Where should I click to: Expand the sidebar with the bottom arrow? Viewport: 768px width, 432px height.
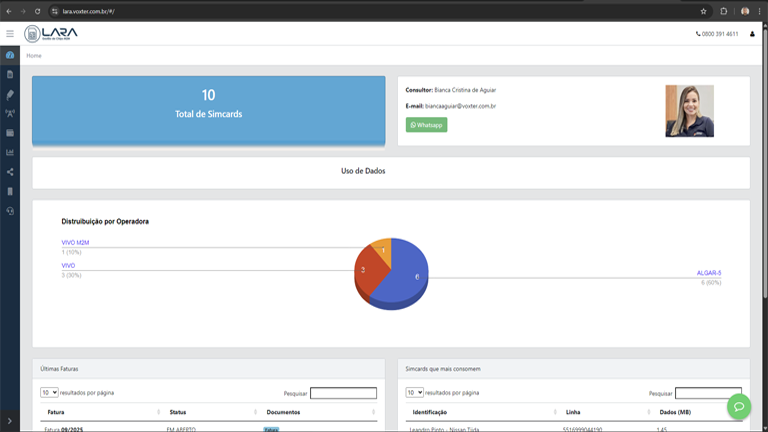[10, 423]
